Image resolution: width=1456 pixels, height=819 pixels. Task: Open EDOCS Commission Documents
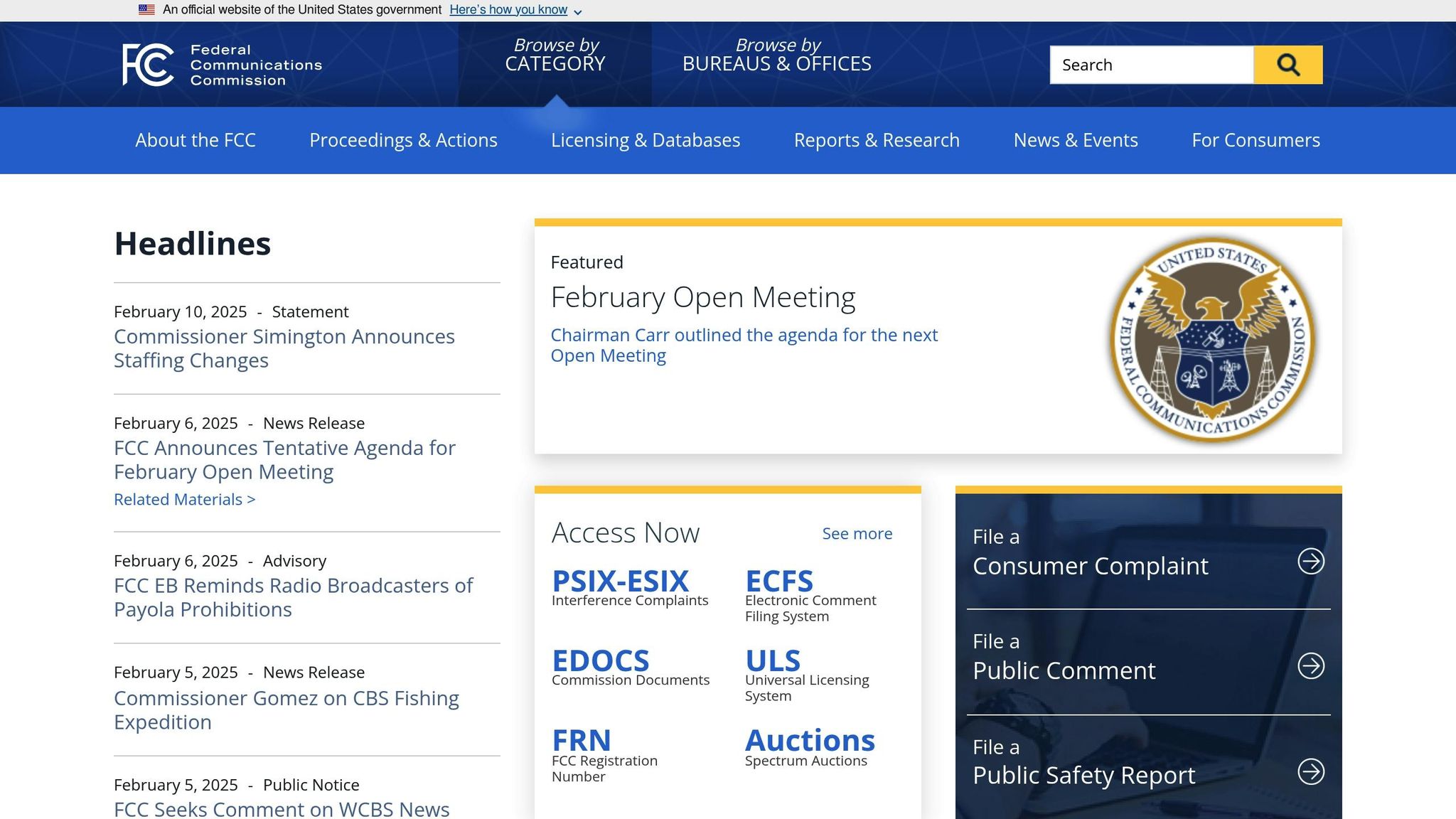631,668
